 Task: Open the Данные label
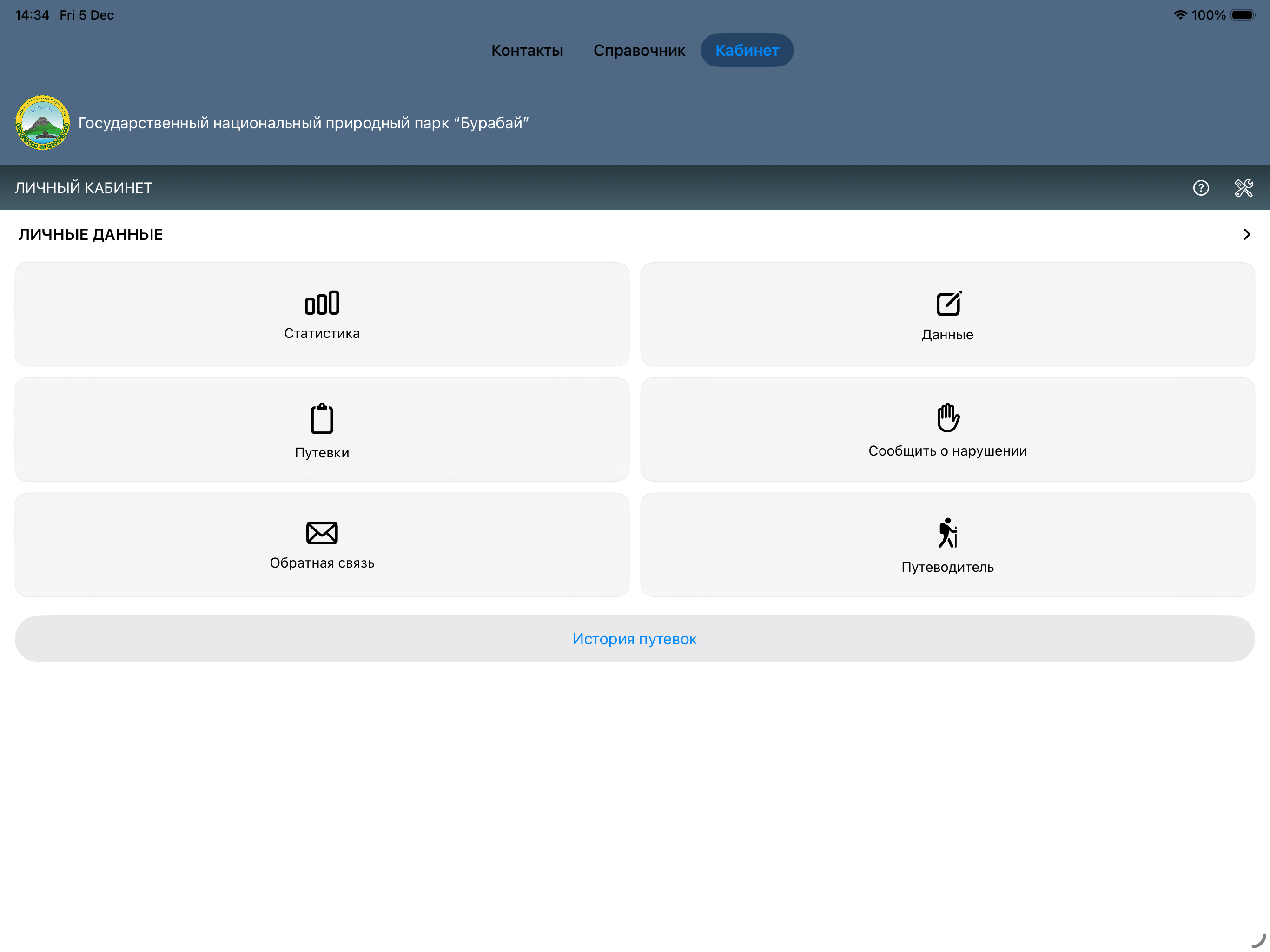947,335
